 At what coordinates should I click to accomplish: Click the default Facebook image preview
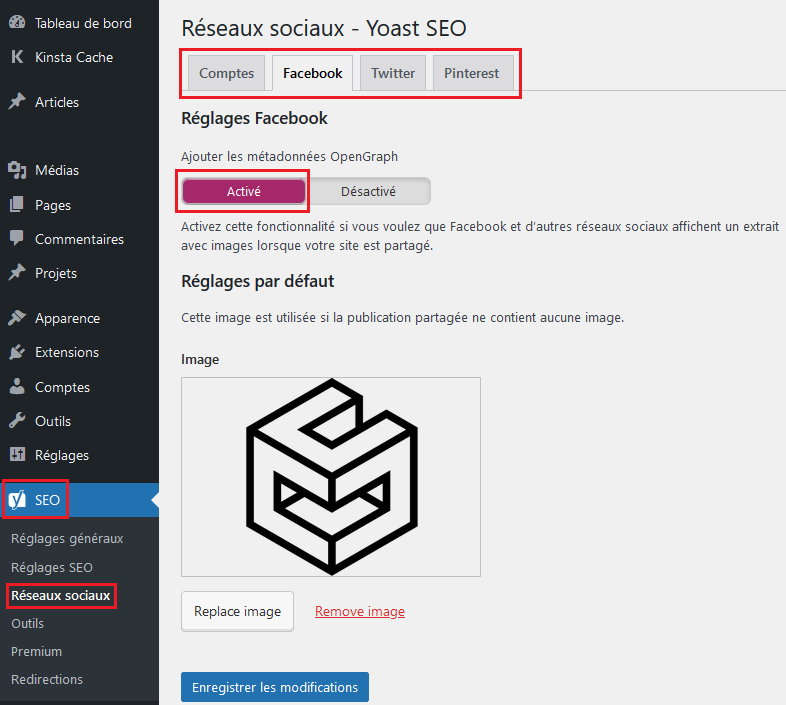331,477
